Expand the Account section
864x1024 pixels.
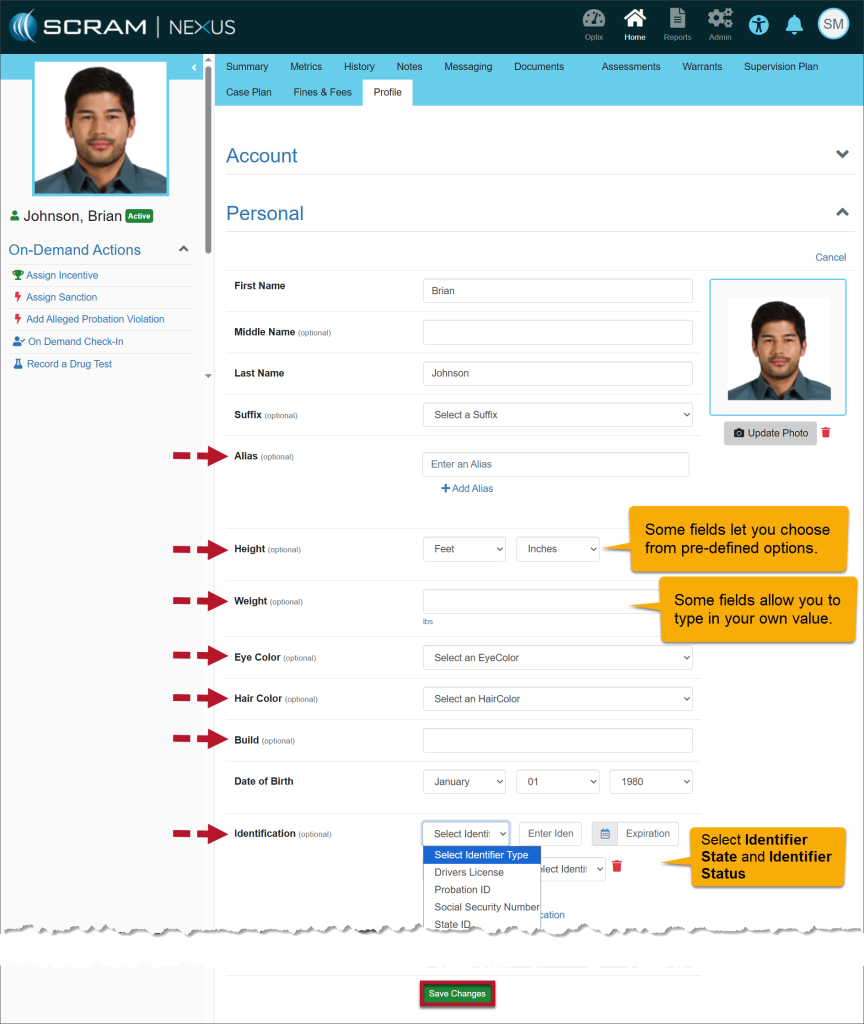[842, 155]
